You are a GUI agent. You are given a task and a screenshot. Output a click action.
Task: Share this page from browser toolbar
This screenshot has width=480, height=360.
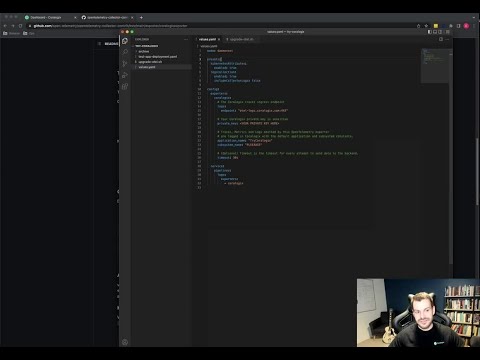pyautogui.click(x=418, y=26)
